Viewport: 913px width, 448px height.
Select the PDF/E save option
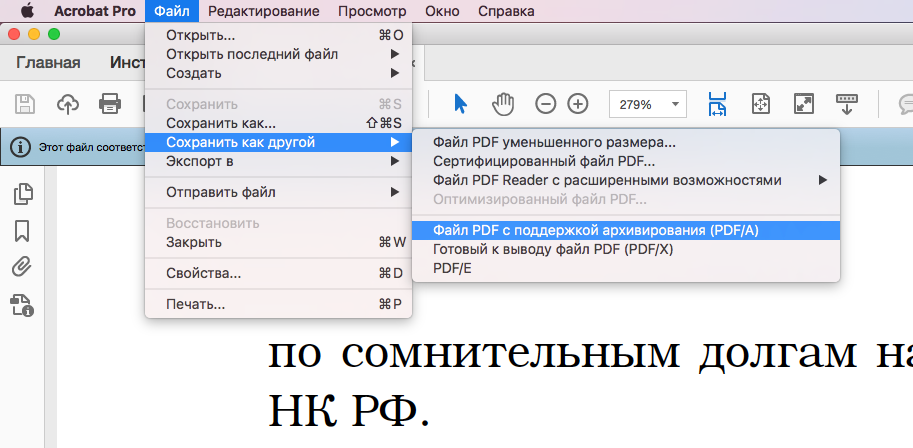pos(626,269)
